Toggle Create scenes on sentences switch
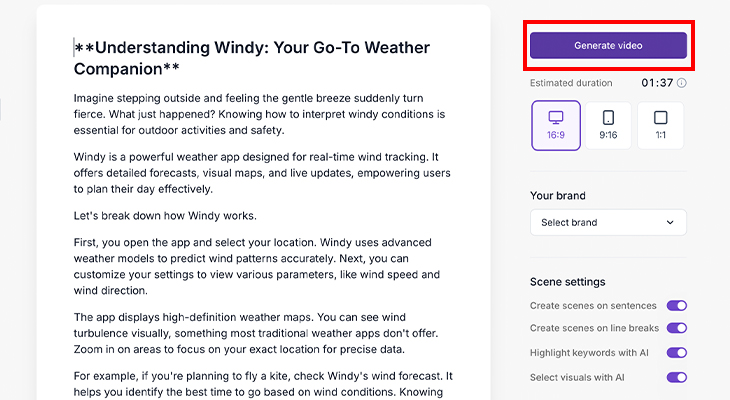 [x=676, y=305]
